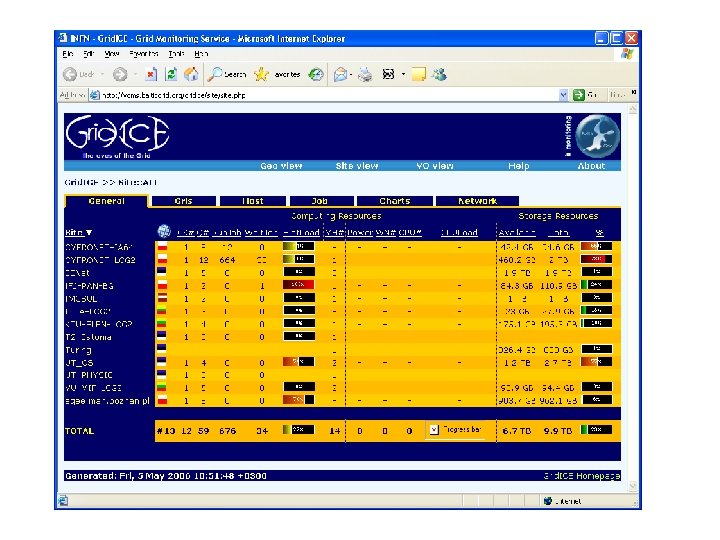Click TOTAL row run load bar
The width and height of the screenshot is (720, 540).
click(298, 430)
